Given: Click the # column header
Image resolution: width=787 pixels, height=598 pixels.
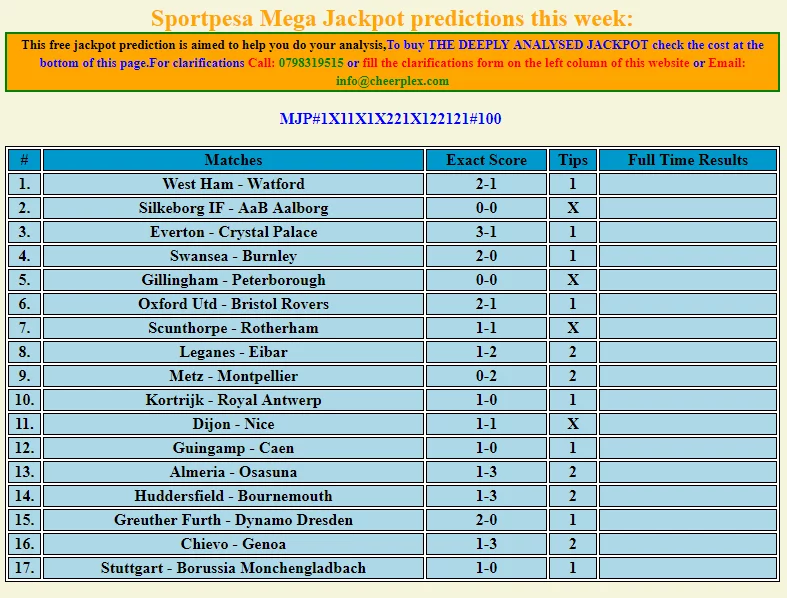Looking at the screenshot, I should 24,160.
